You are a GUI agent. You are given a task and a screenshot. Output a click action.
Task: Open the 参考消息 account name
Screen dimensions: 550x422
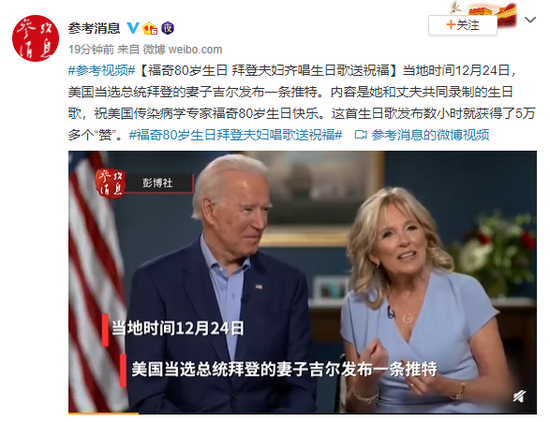[94, 28]
